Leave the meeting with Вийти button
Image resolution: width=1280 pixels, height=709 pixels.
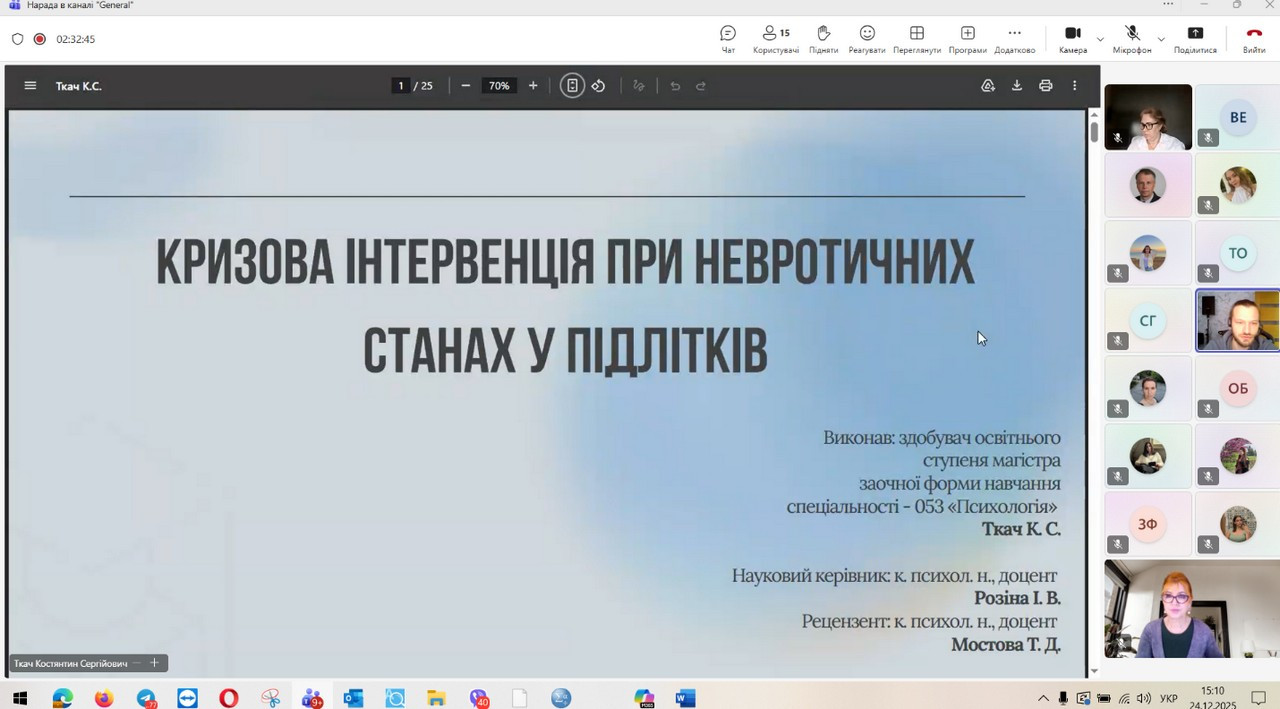[x=1253, y=39]
